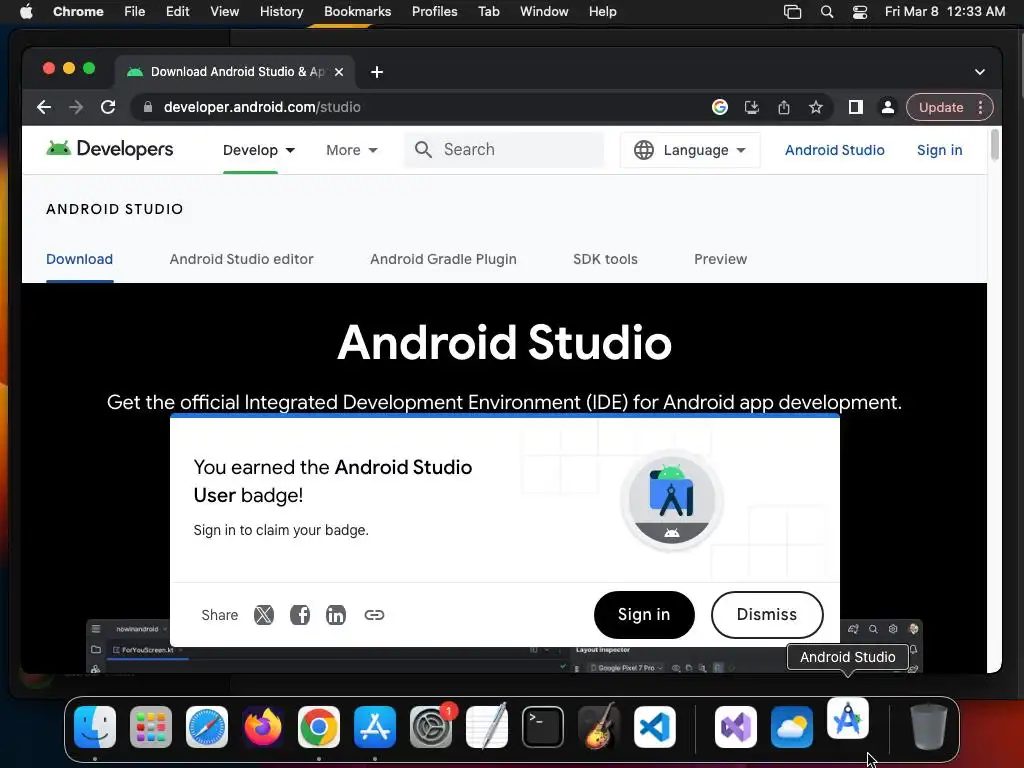Screen dimensions: 1024x768
Task: Click the Android Studio User badge image
Action: pos(671,500)
